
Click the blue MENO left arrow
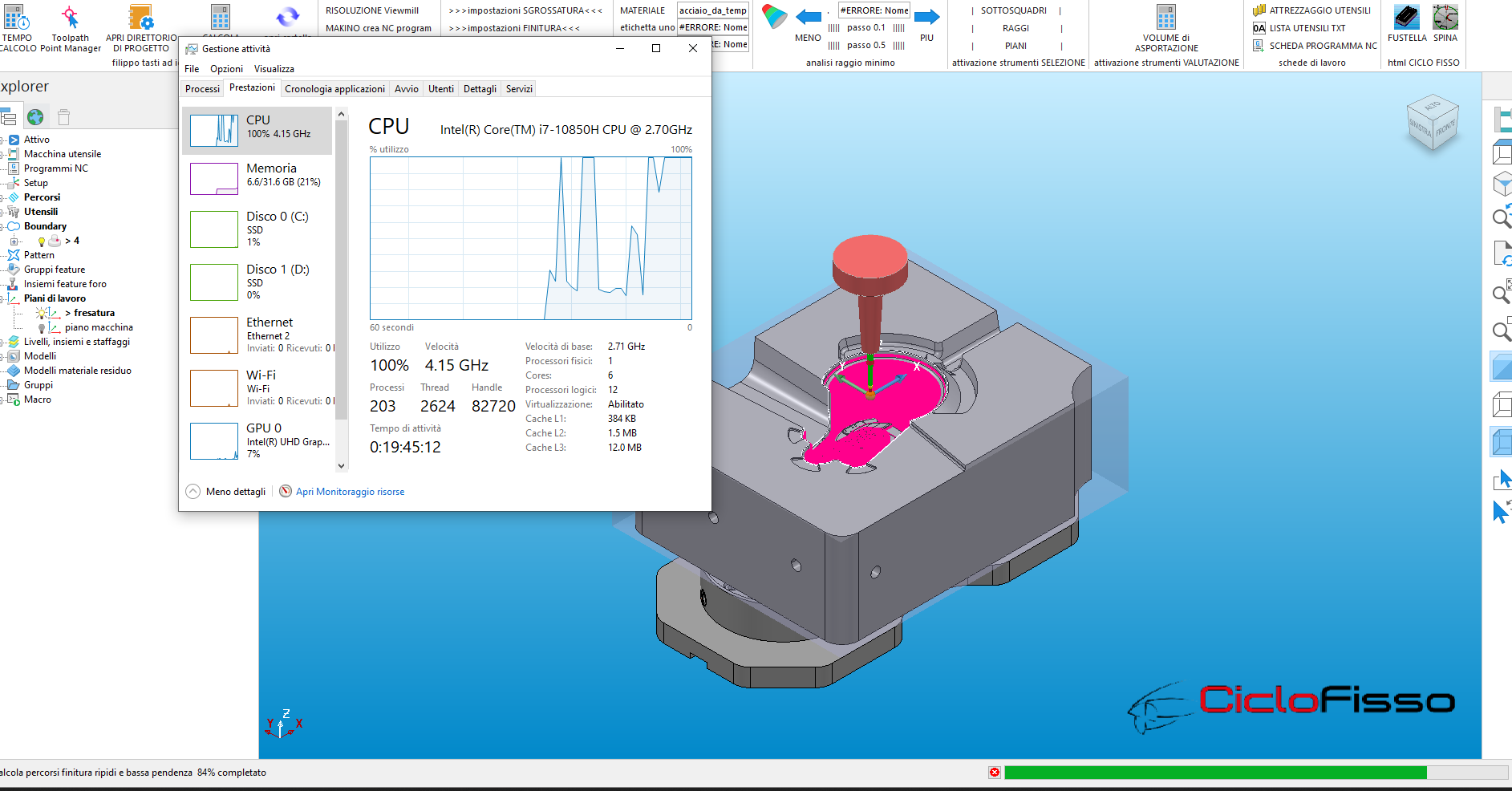pos(809,17)
